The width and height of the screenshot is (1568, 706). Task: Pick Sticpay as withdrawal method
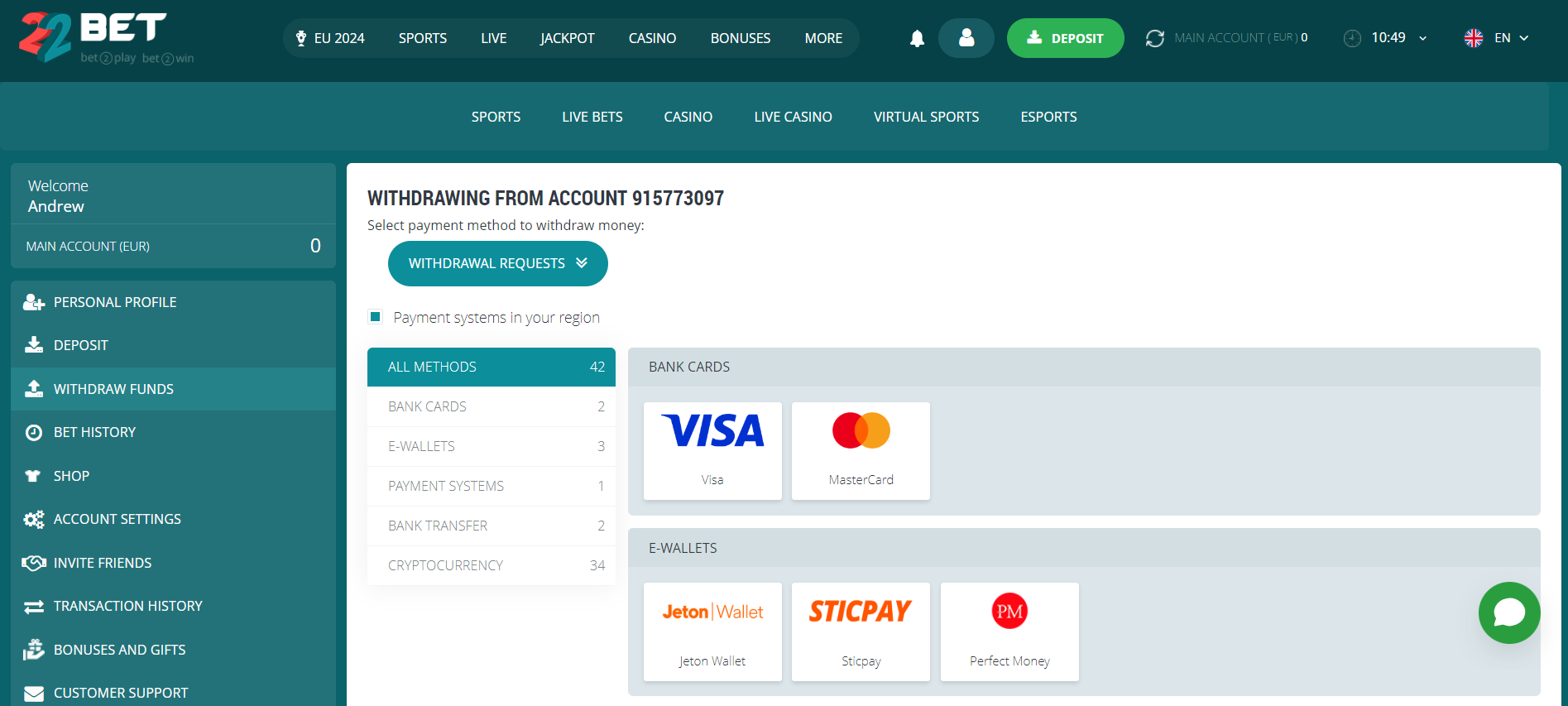point(861,632)
